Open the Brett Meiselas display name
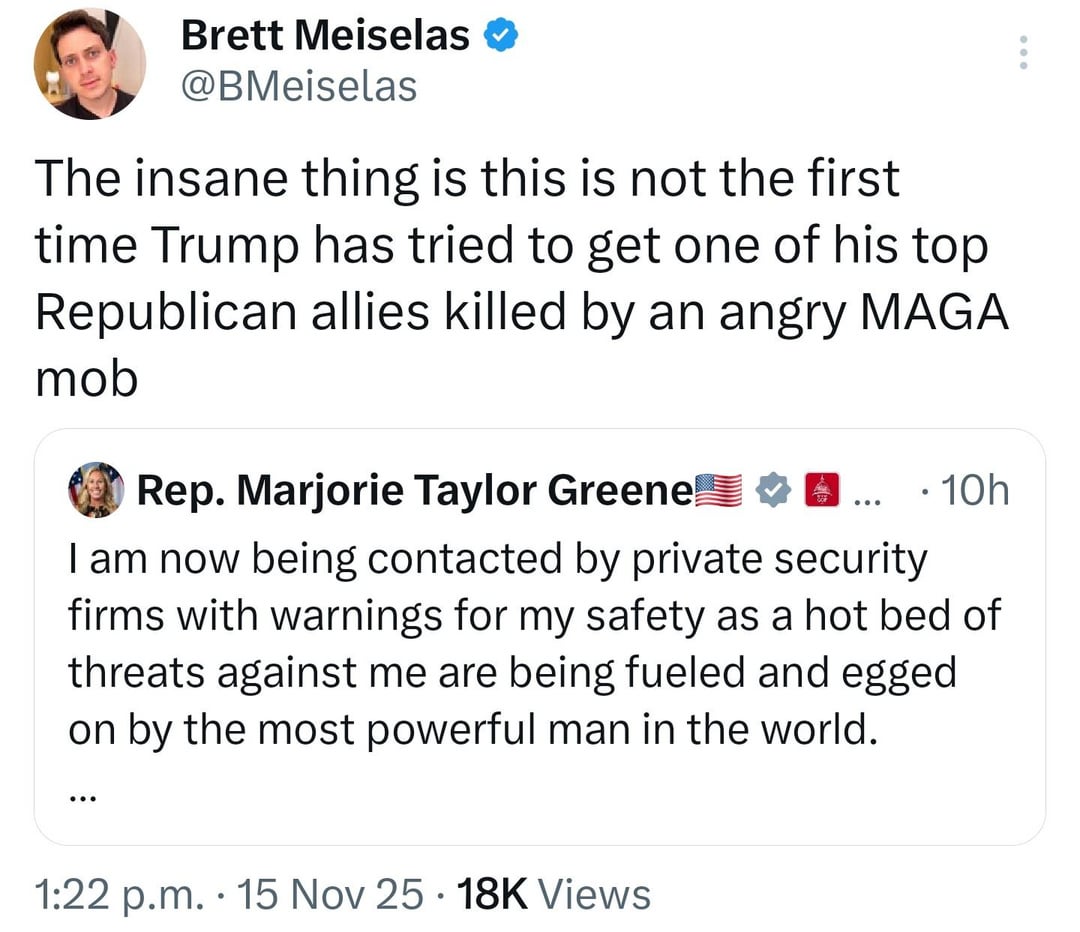 tap(325, 37)
